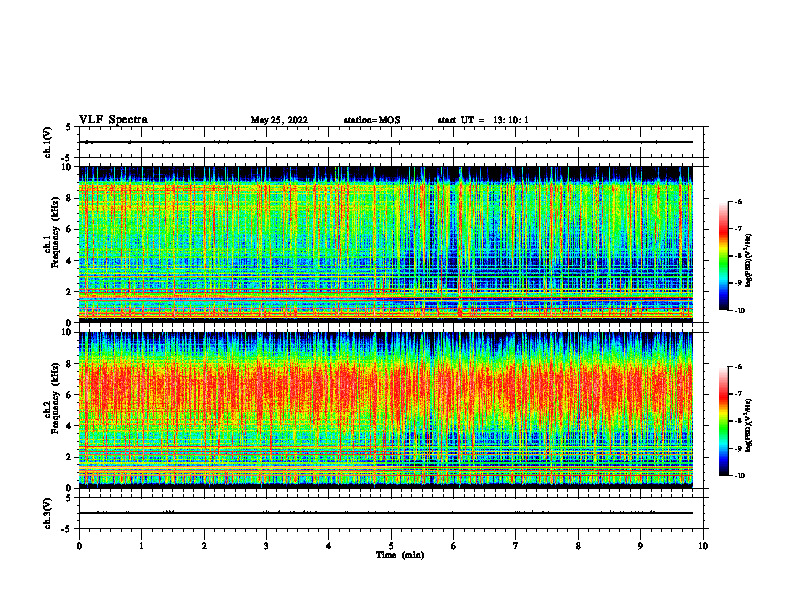Click the ch.3 voltage waveform trace

(386, 513)
